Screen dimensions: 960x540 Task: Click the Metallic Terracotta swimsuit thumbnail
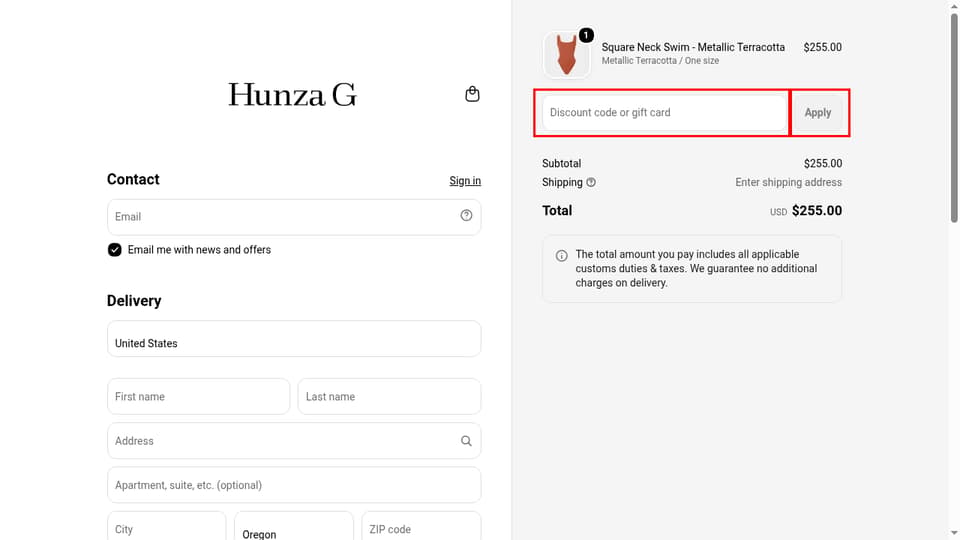566,55
